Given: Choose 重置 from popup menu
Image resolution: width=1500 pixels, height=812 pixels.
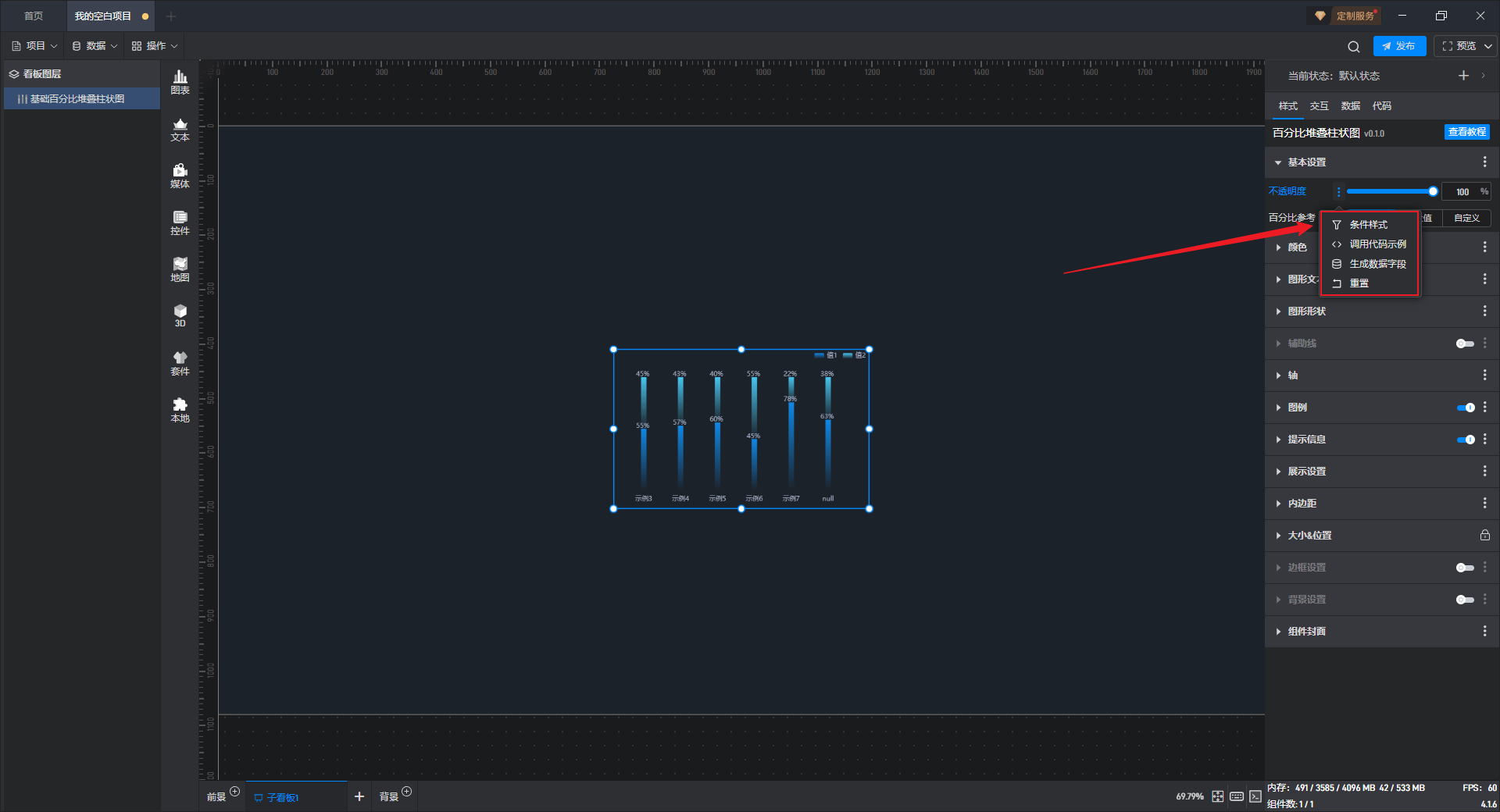Looking at the screenshot, I should point(1369,283).
